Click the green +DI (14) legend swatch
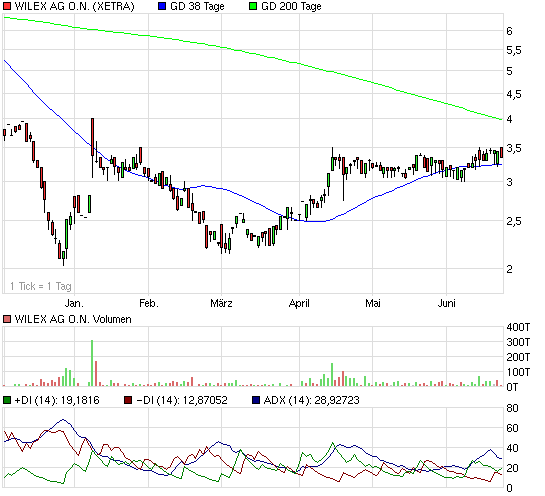The image size is (545, 496). tap(7, 400)
